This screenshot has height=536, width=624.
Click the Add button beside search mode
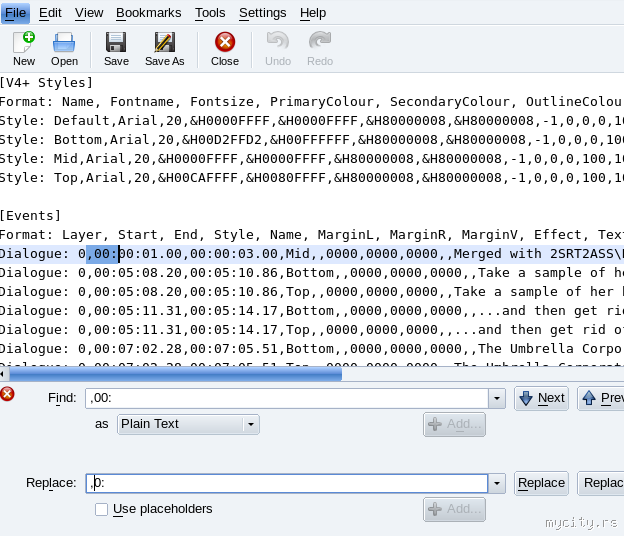click(x=454, y=424)
